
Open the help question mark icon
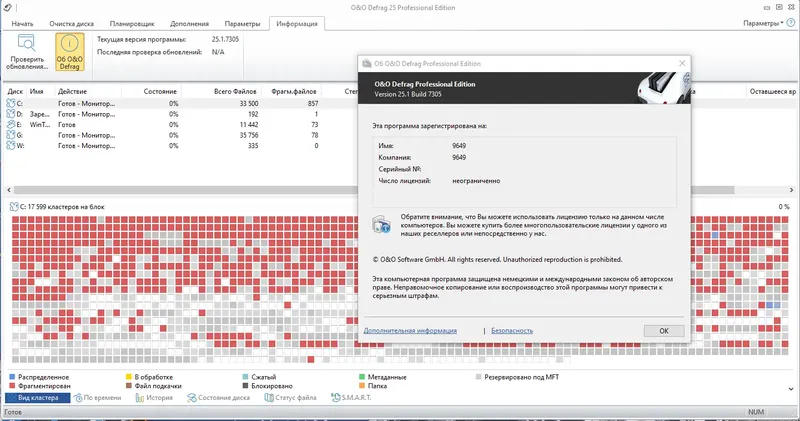point(791,23)
